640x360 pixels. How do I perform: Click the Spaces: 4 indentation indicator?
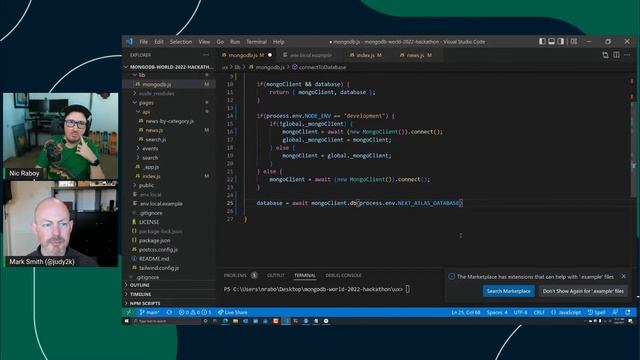tap(497, 312)
